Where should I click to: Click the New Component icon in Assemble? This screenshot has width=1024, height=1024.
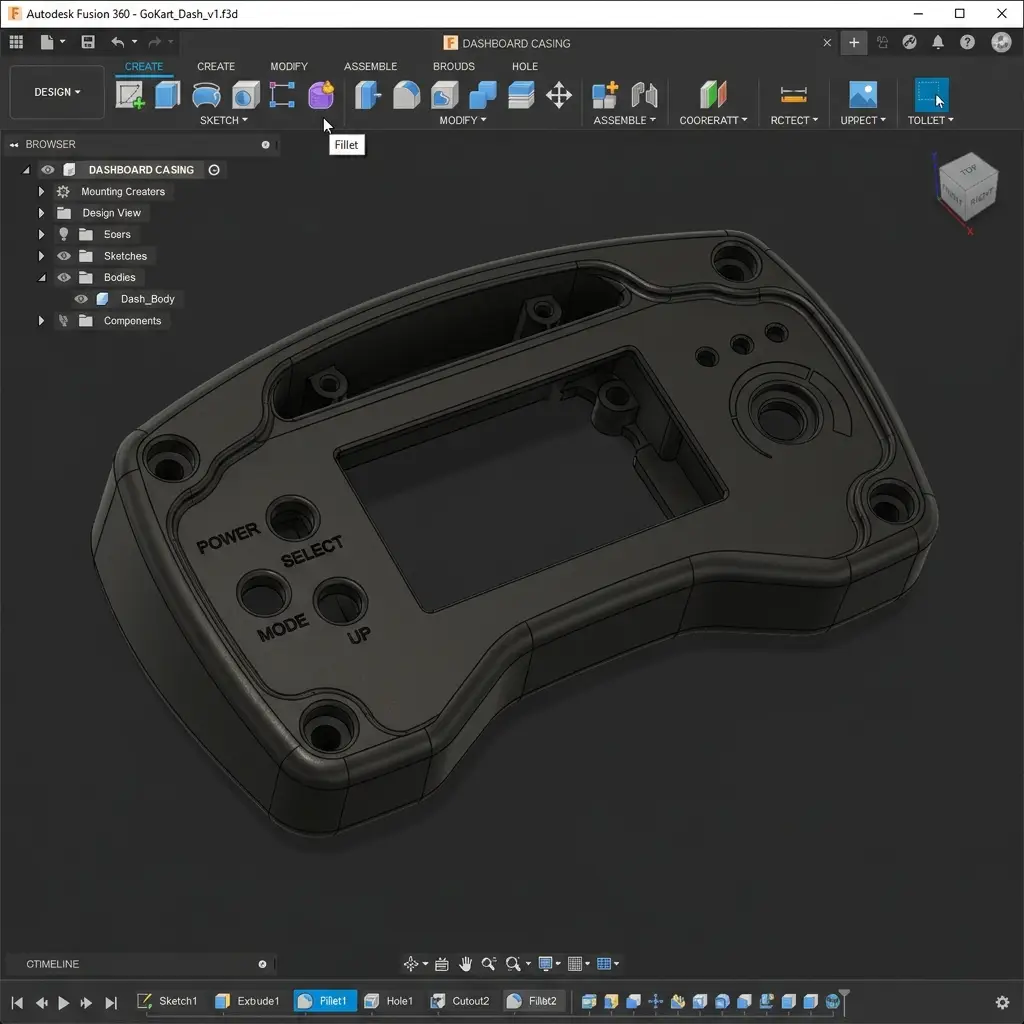point(605,95)
